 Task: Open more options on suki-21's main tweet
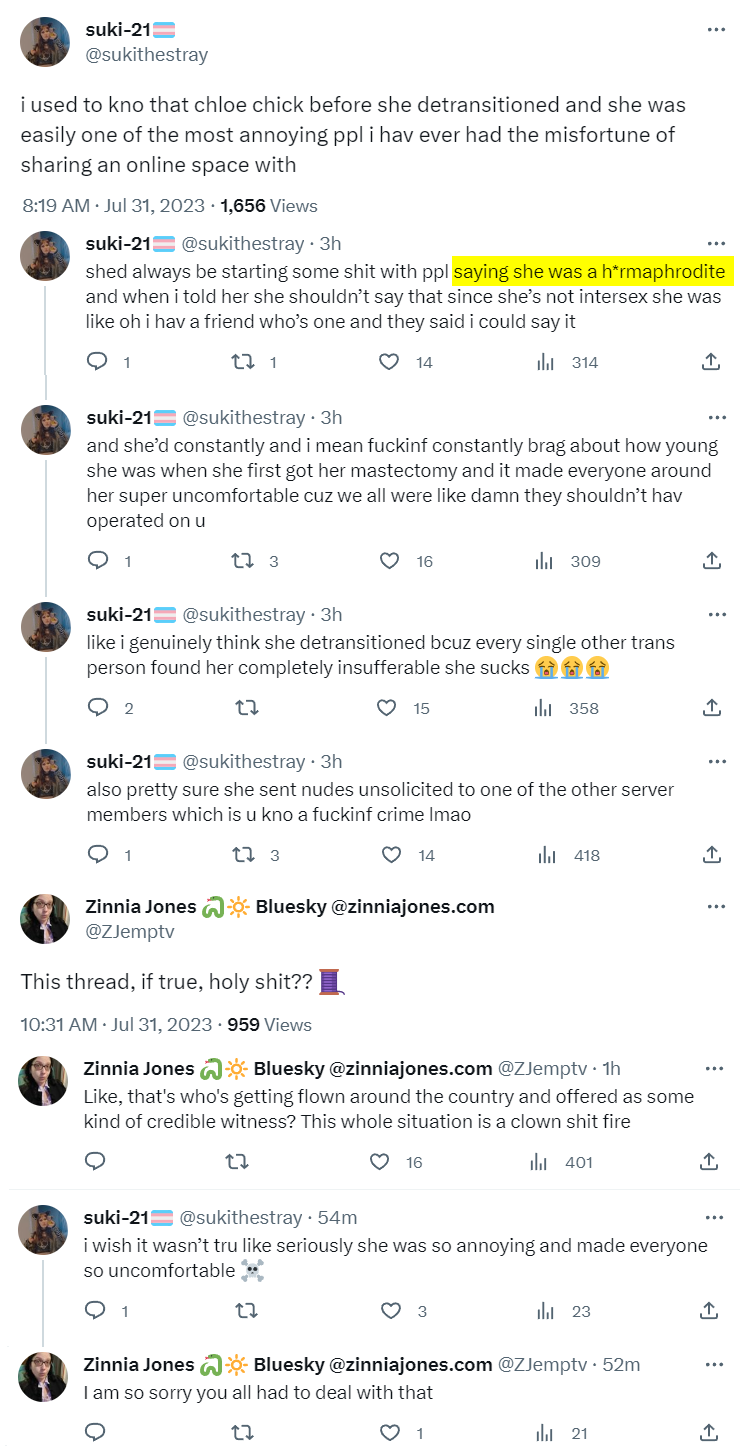pos(716,30)
